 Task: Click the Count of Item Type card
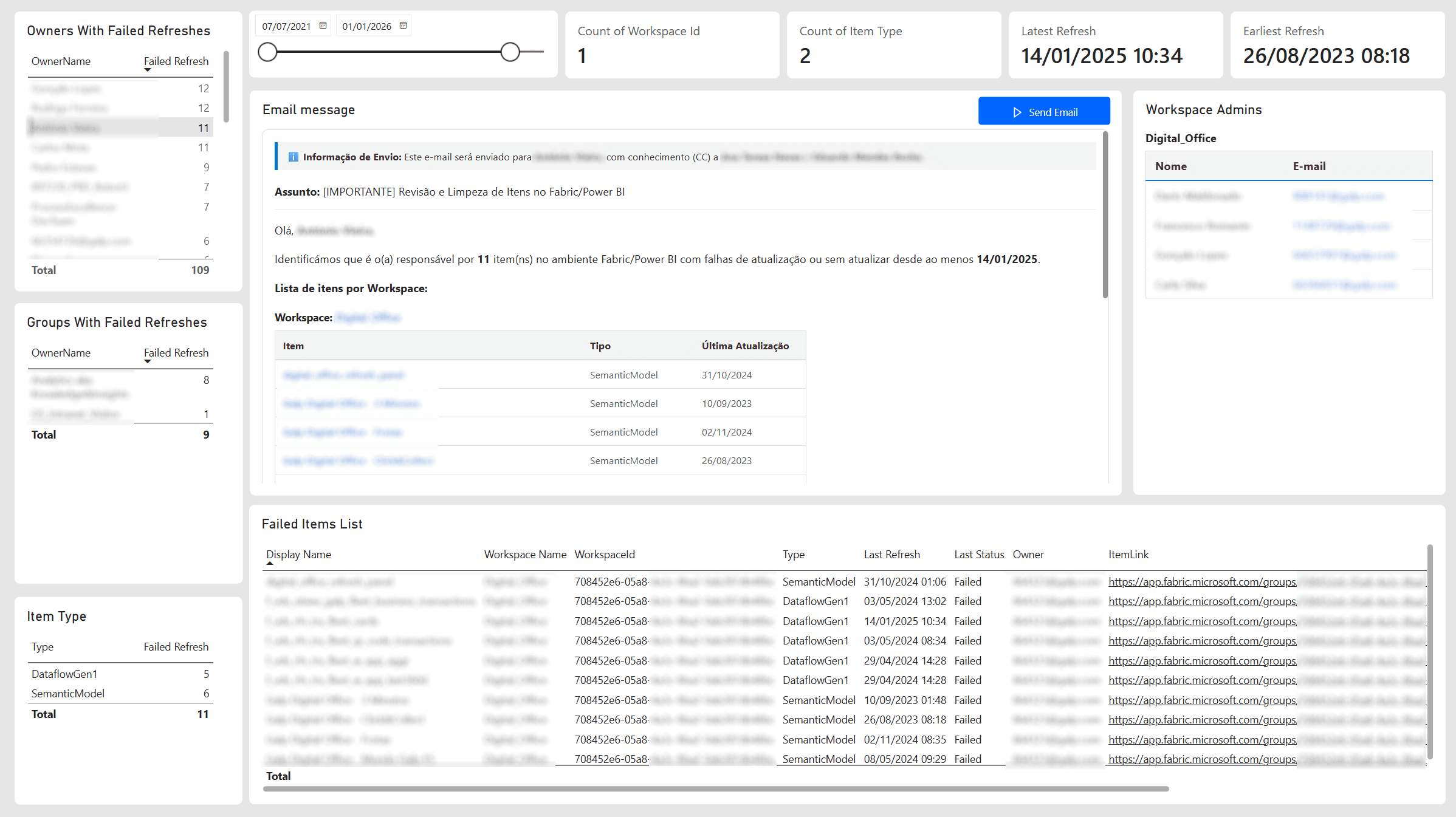tap(894, 45)
